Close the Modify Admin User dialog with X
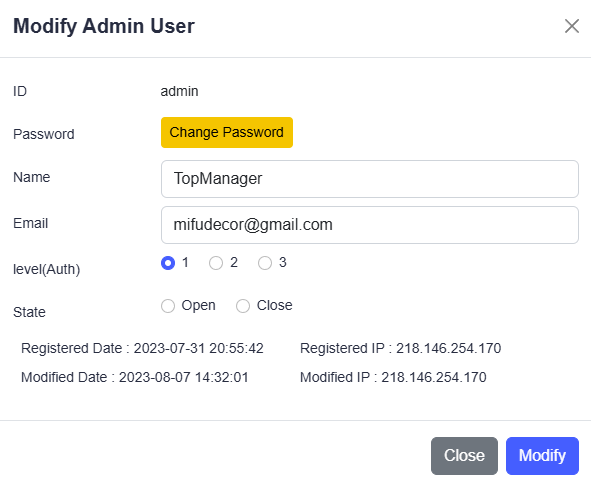Viewport: 591px width, 485px height. point(571,26)
